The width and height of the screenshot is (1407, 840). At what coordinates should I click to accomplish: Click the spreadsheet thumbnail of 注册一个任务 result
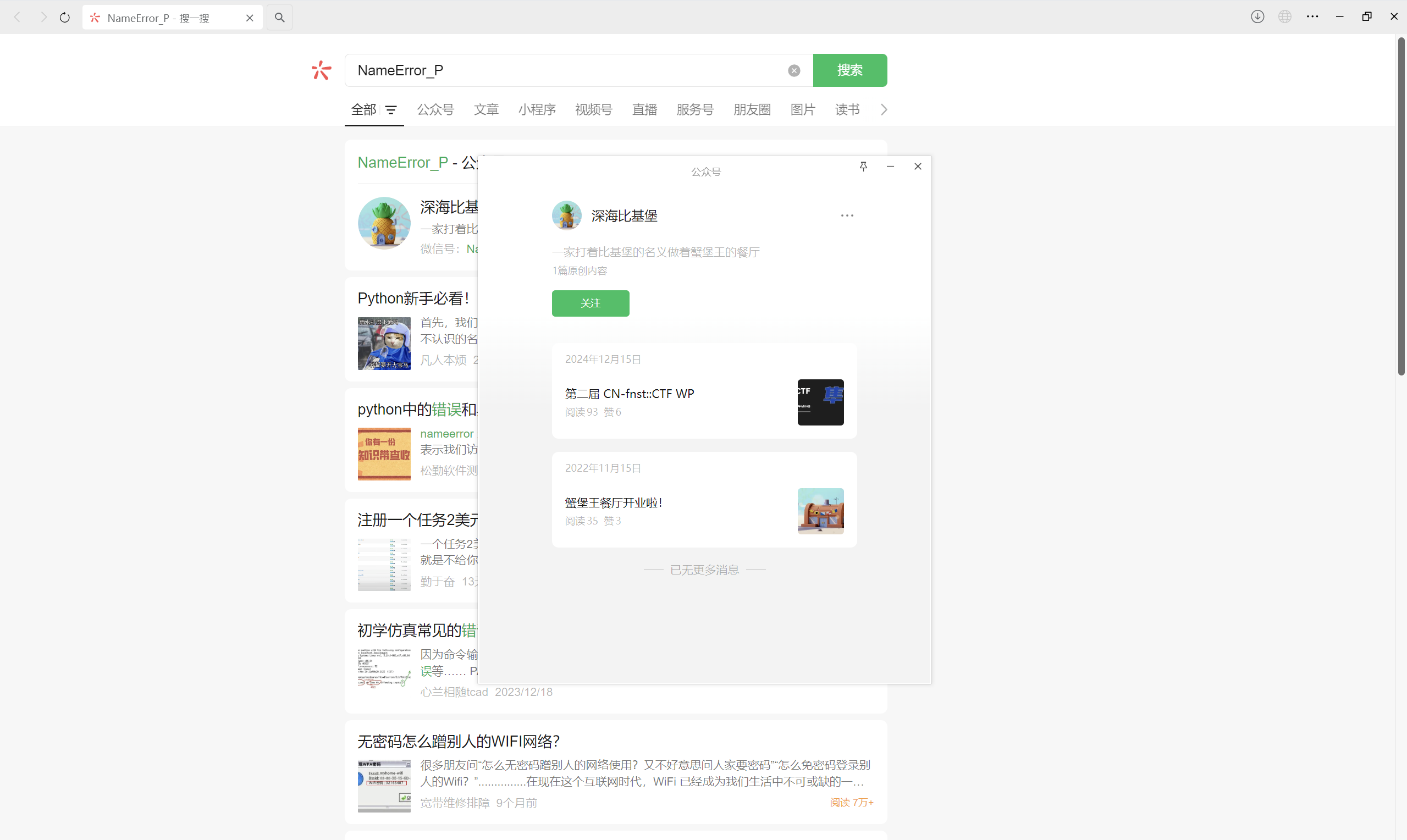point(384,565)
